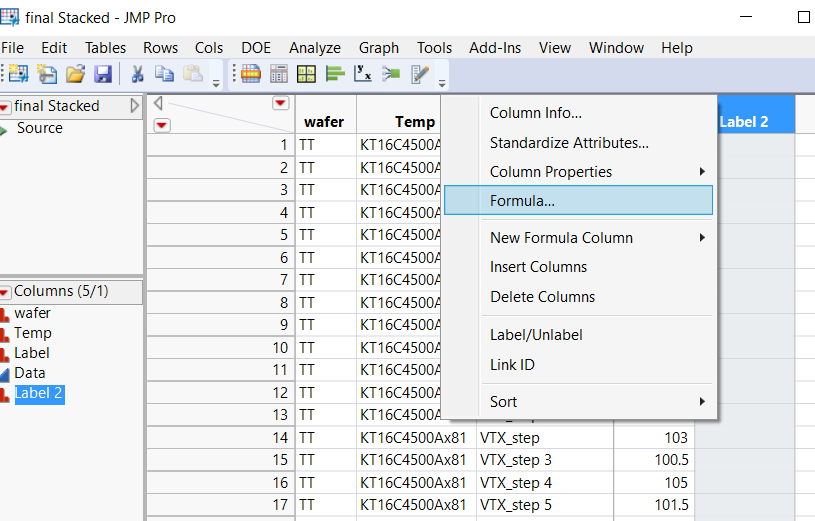The image size is (815, 521).
Task: Click the Copy toolbar icon
Action: pyautogui.click(x=164, y=74)
